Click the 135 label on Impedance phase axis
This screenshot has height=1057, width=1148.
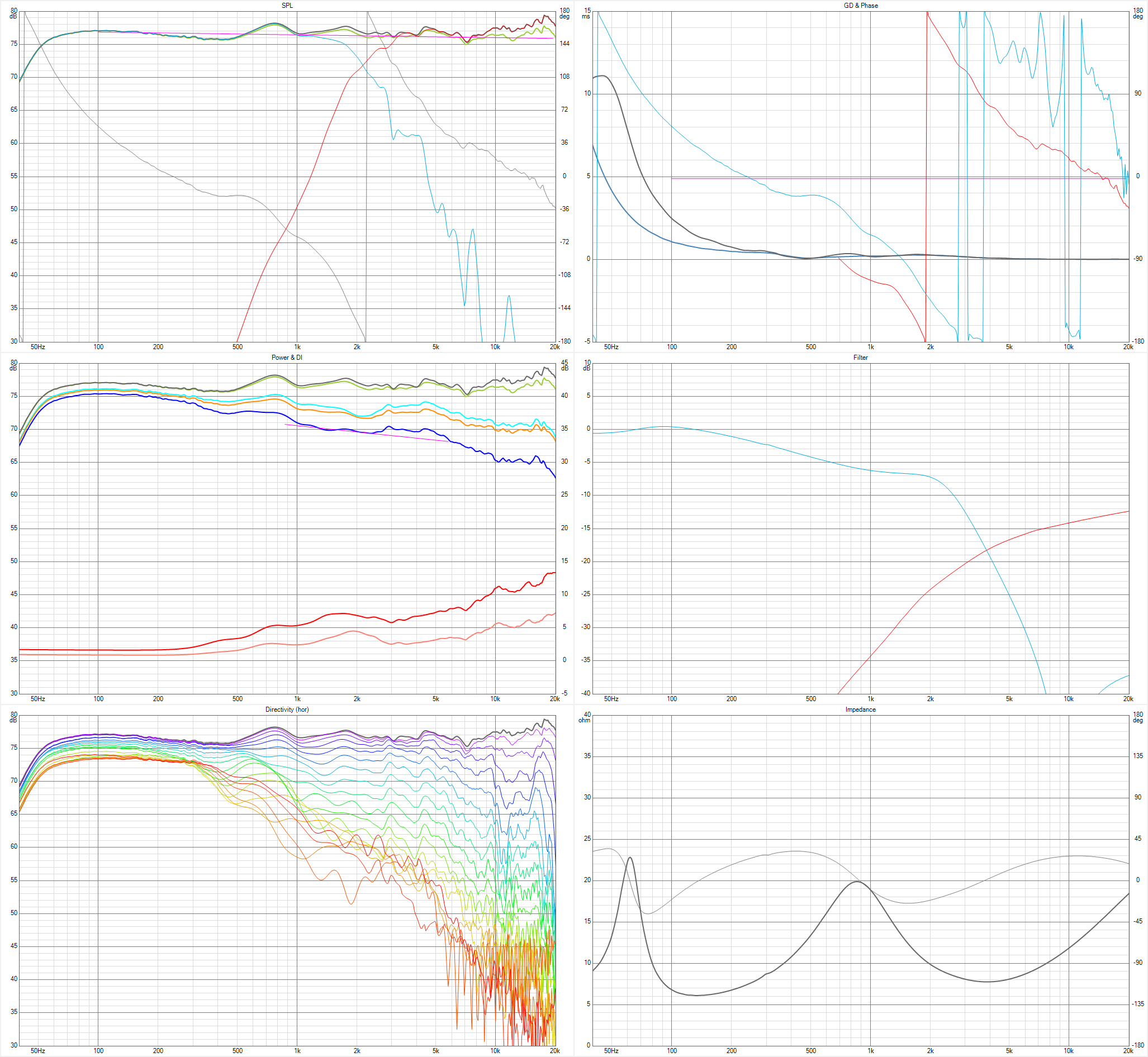(x=1138, y=755)
